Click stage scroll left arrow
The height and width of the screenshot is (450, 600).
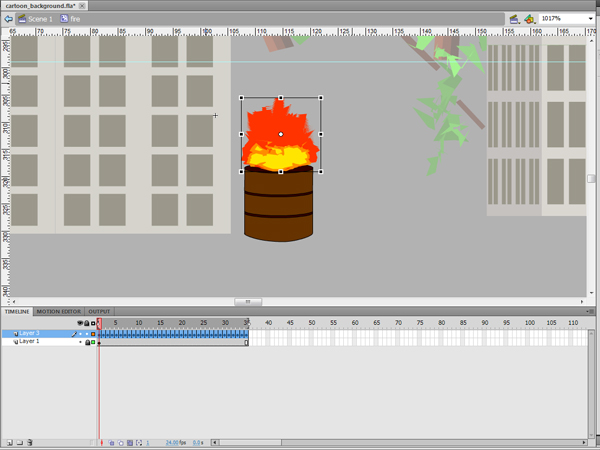[x=14, y=302]
